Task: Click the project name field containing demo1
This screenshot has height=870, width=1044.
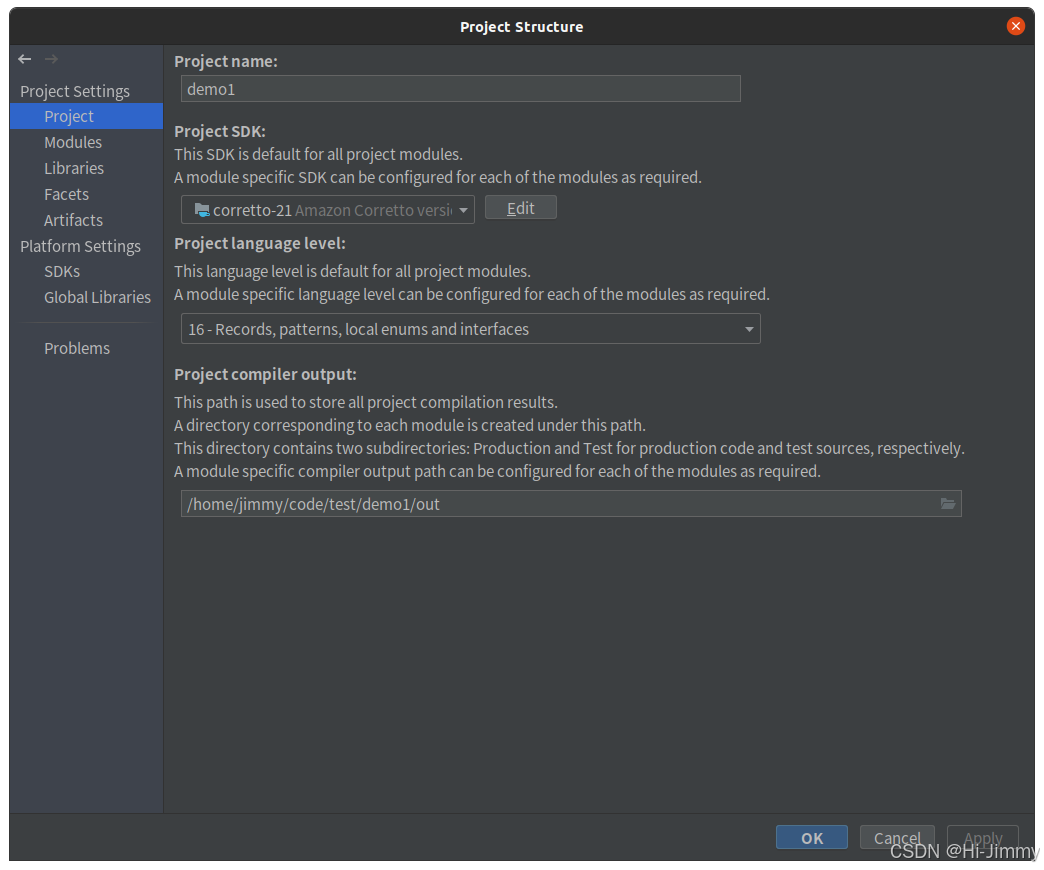Action: (x=460, y=89)
